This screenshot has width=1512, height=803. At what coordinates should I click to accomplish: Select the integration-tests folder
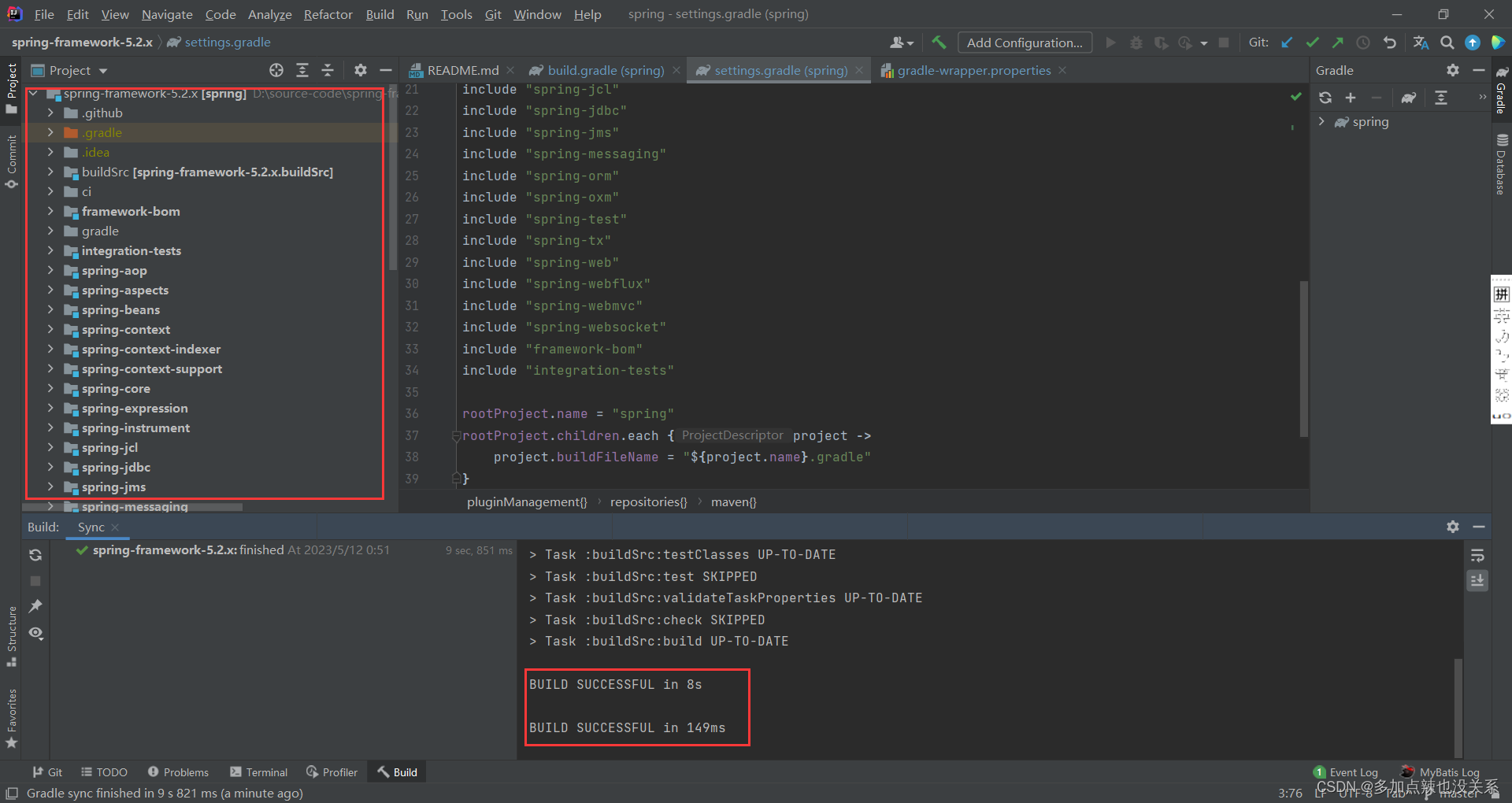point(131,250)
